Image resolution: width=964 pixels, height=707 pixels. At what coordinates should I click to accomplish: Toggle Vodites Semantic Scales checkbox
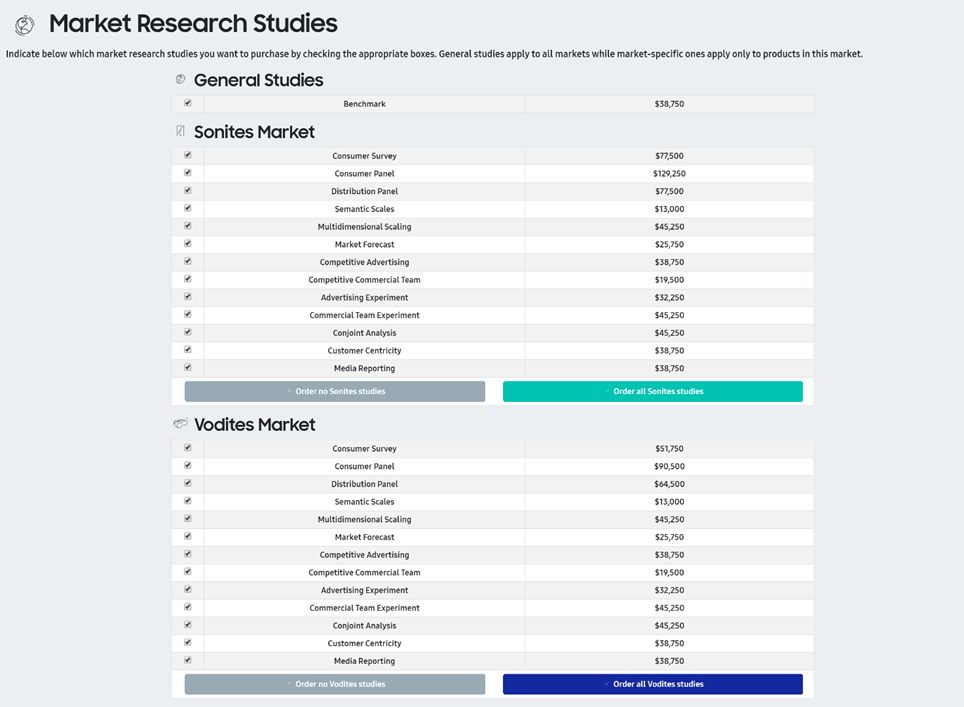[188, 501]
